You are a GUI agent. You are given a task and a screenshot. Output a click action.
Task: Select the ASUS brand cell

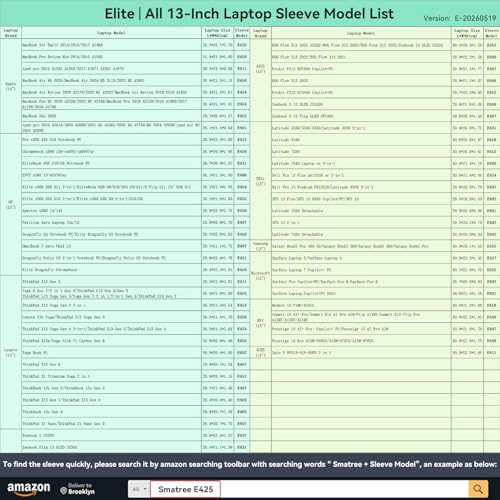[260, 69]
